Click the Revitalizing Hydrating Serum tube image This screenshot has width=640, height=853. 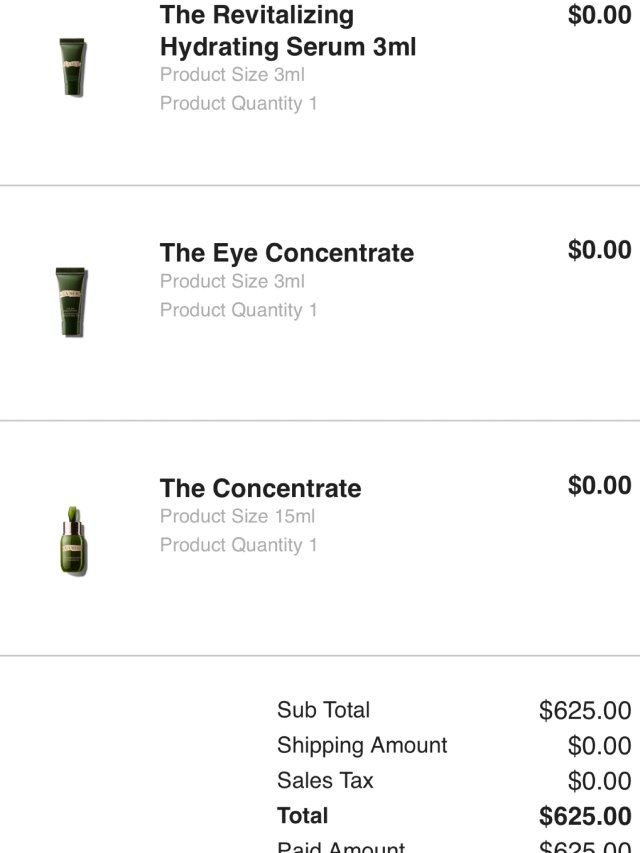coord(72,67)
